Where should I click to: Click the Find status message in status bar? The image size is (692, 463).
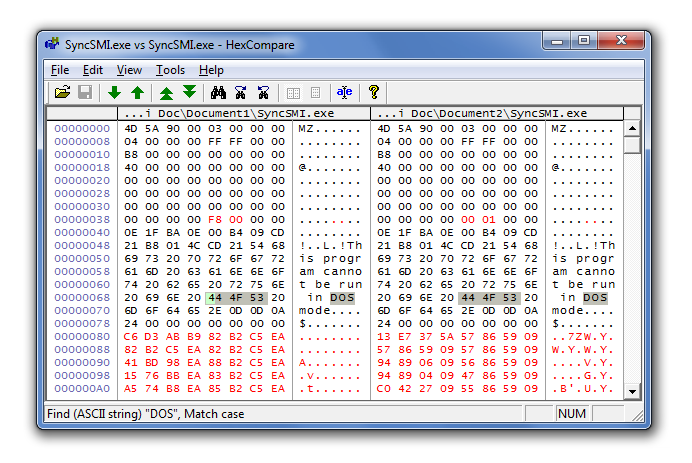[x=146, y=414]
